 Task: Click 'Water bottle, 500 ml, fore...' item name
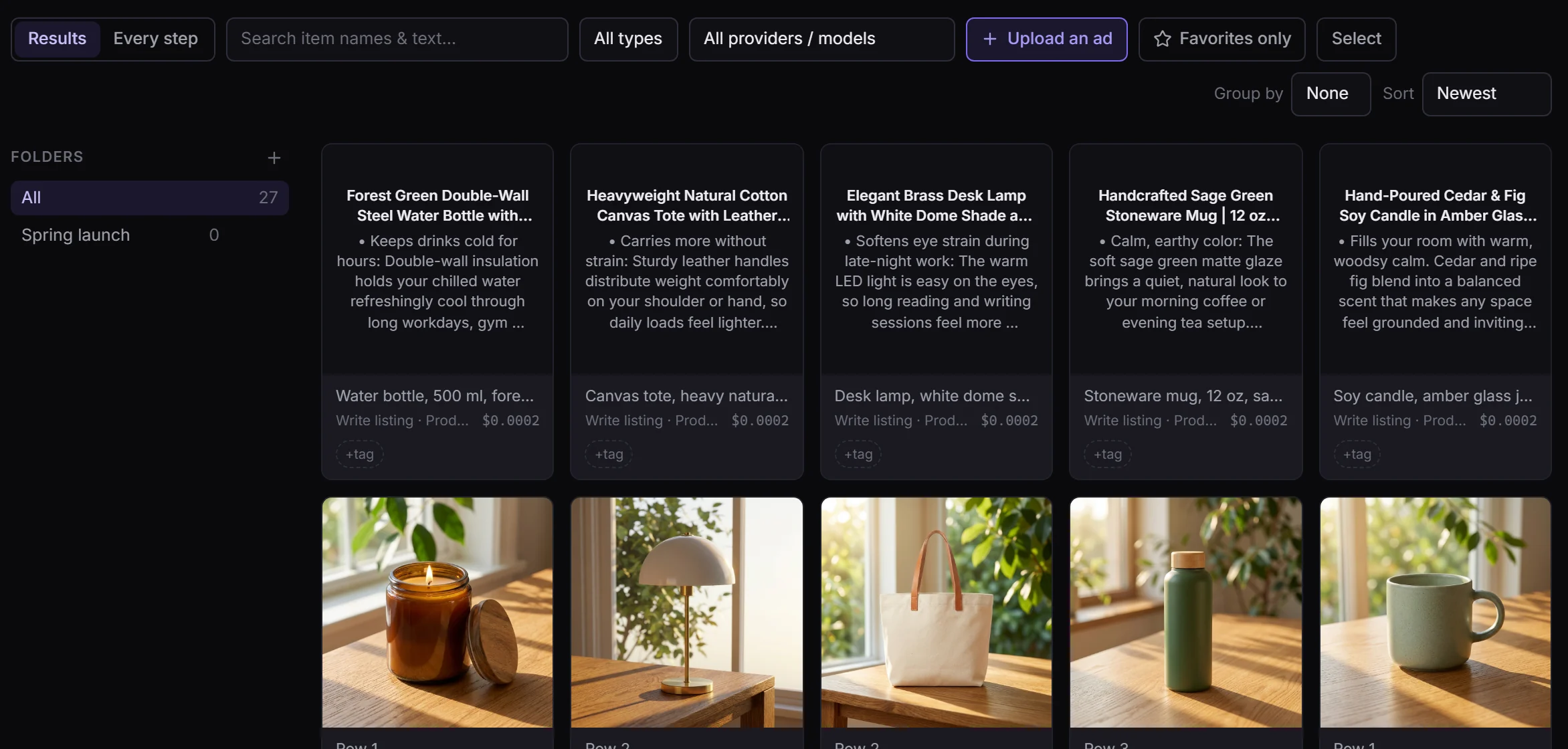435,396
